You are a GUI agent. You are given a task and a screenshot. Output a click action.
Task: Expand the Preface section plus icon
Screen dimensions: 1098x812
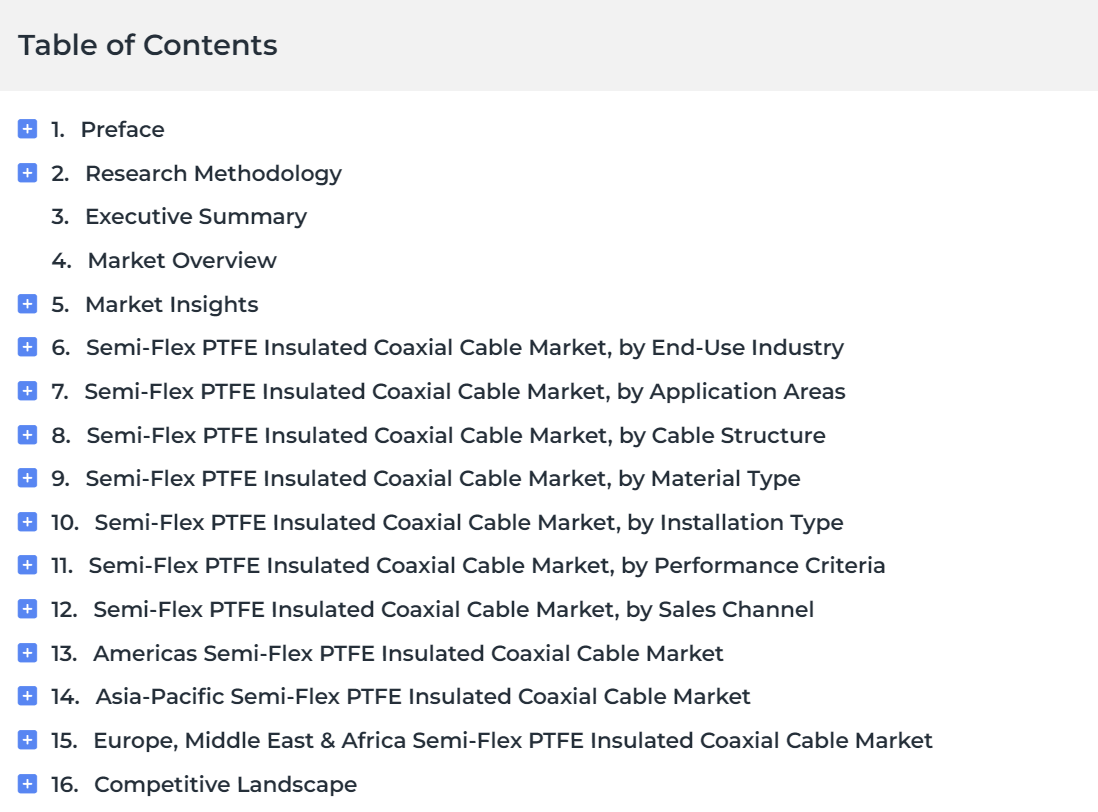coord(27,129)
